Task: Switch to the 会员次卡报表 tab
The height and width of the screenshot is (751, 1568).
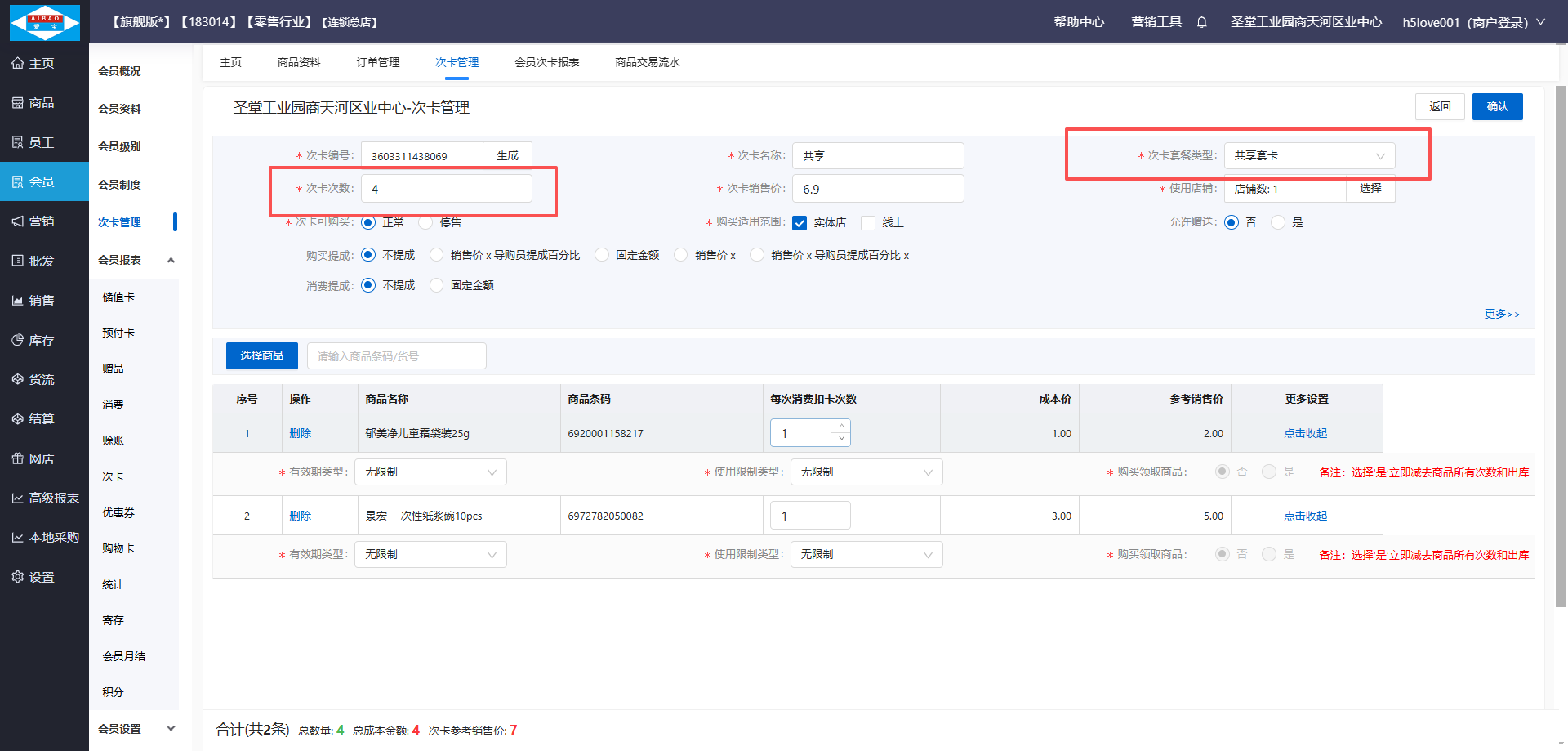Action: point(546,62)
